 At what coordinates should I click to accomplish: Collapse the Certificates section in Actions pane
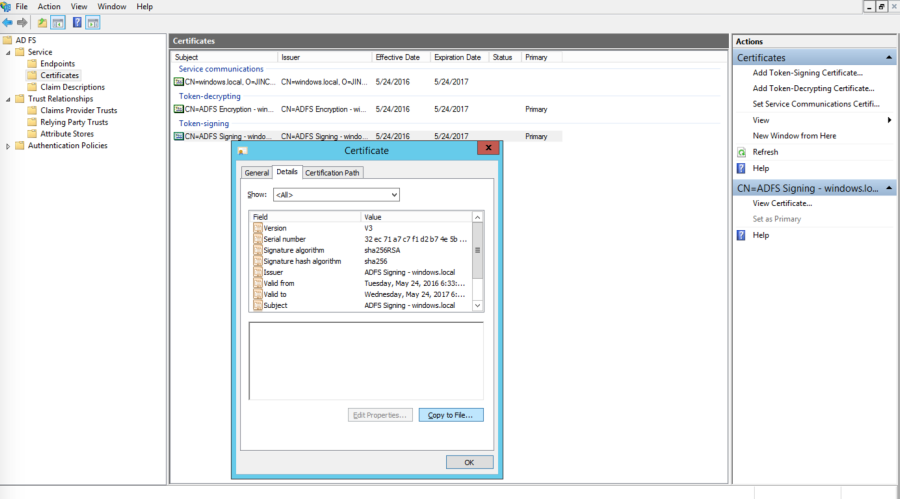pyautogui.click(x=889, y=58)
